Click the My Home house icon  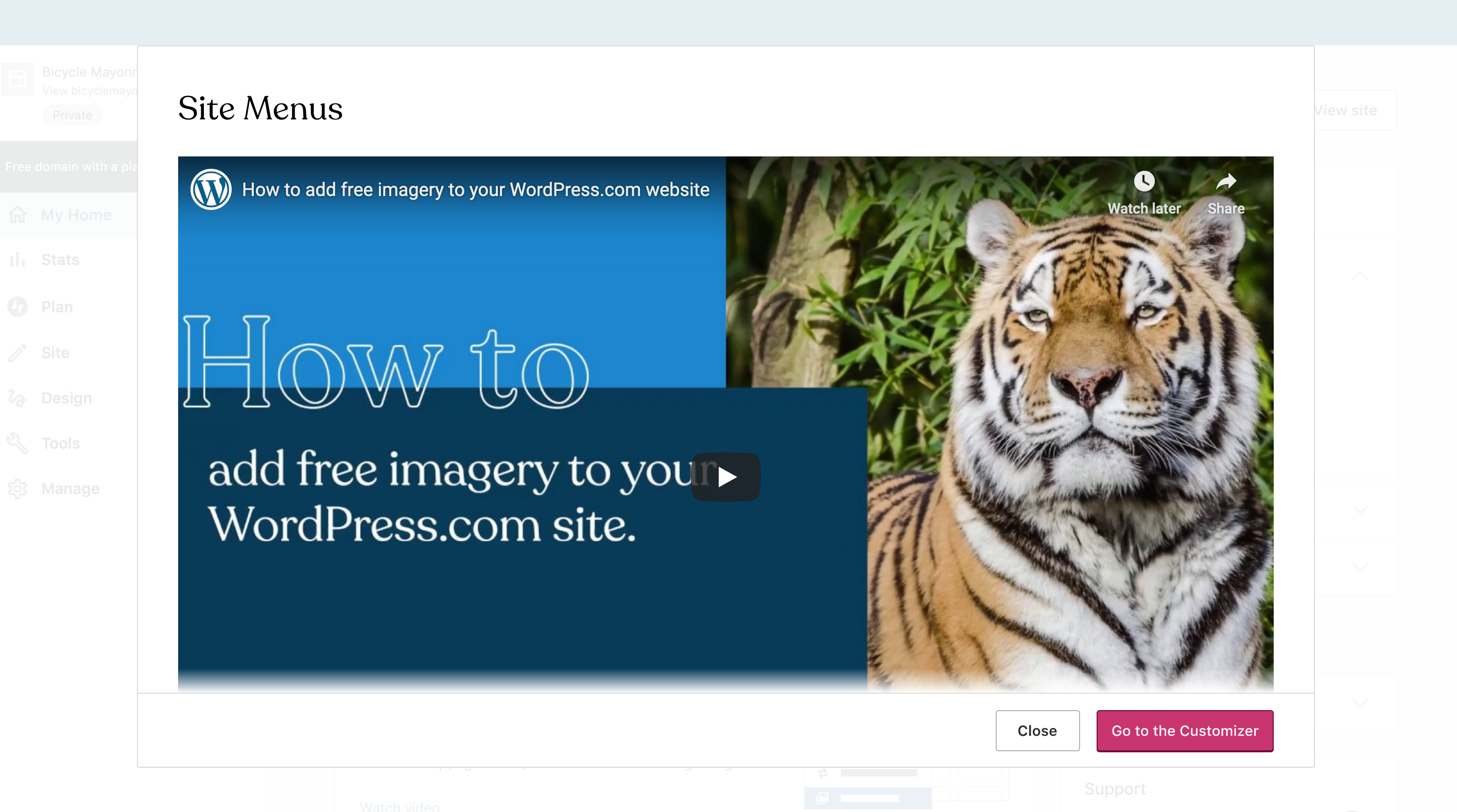18,215
